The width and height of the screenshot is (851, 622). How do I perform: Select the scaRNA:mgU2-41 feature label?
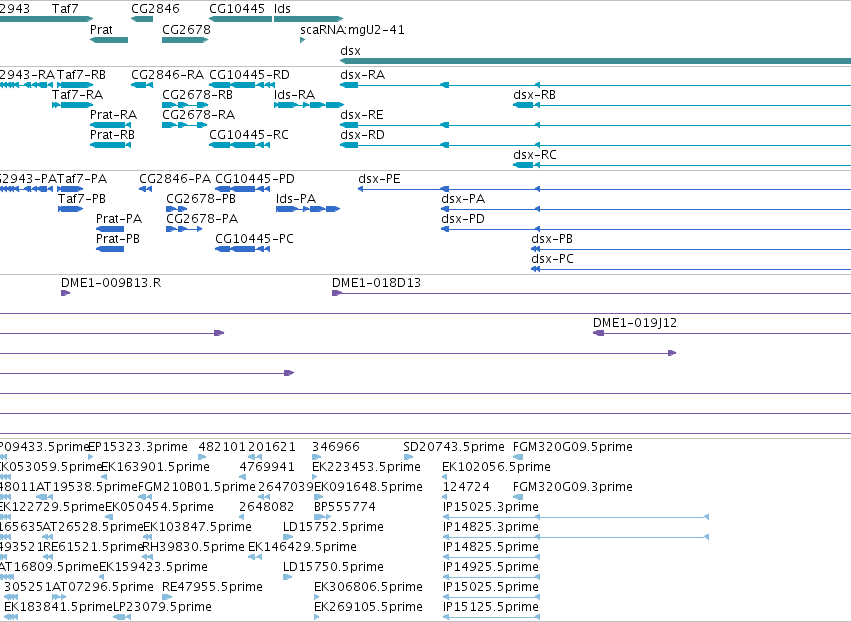352,29
